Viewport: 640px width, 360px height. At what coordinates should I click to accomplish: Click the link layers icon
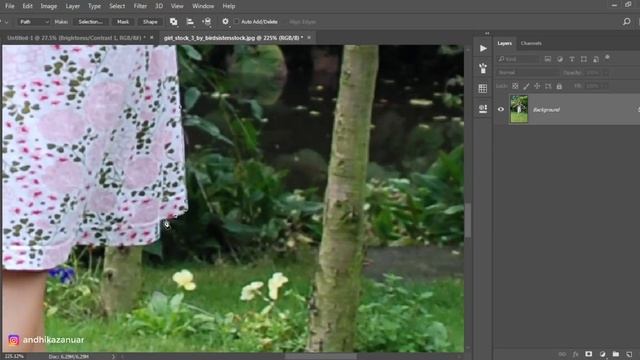562,354
